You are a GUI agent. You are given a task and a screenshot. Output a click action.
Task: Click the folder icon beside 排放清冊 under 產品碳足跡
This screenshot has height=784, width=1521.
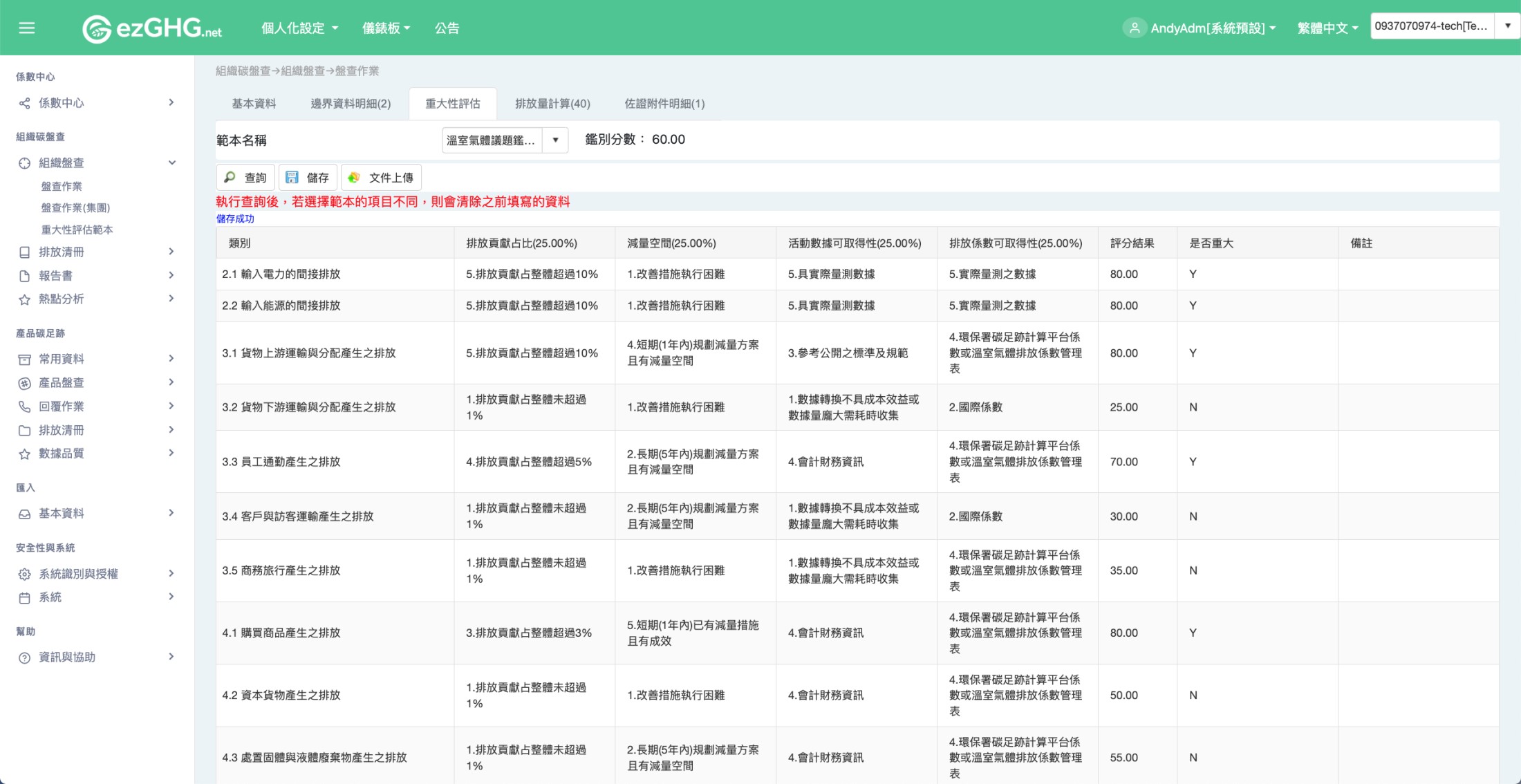click(24, 430)
